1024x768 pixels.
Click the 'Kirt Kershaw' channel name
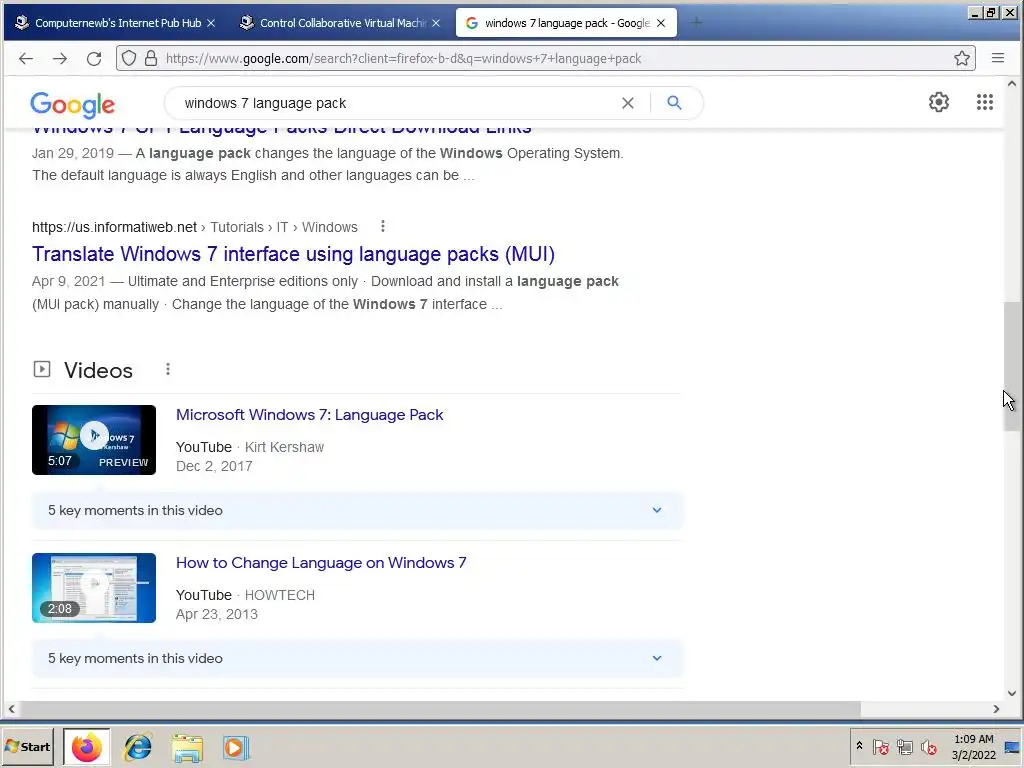click(284, 447)
